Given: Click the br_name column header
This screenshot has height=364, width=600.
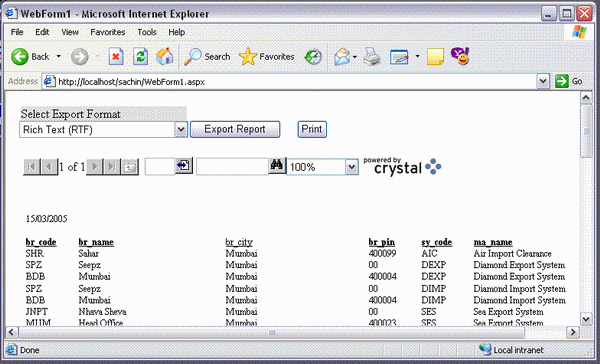Looking at the screenshot, I should pos(96,242).
